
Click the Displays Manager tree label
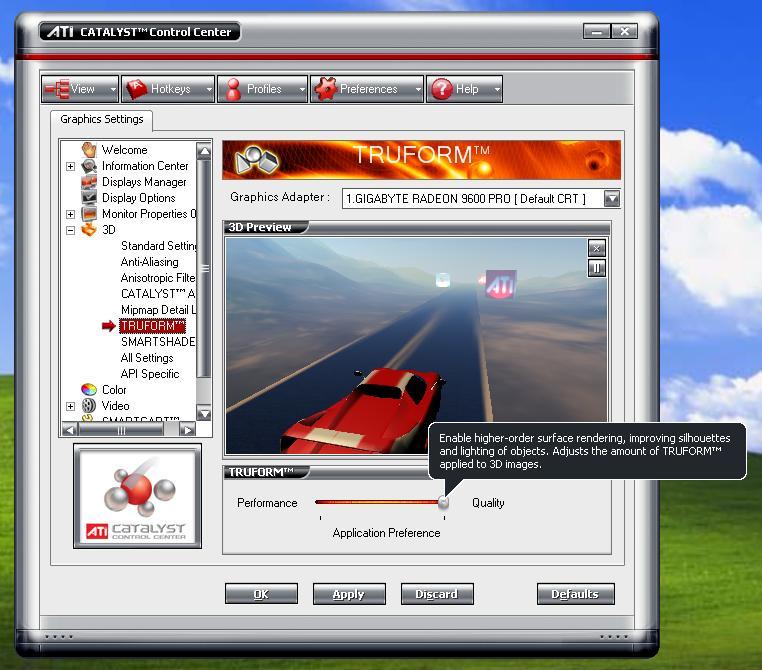click(x=144, y=182)
